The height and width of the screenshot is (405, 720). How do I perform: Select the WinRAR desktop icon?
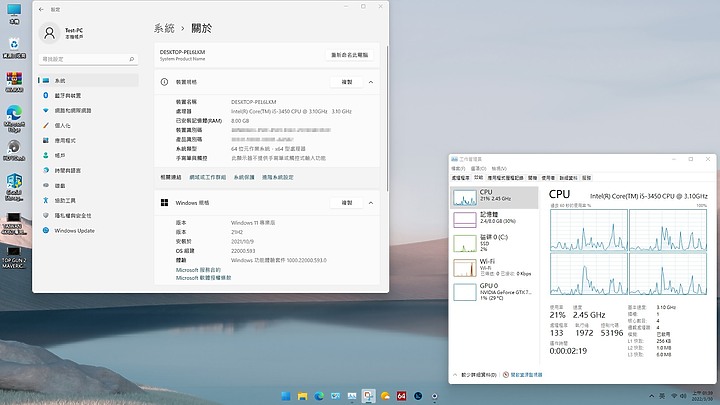click(x=14, y=82)
